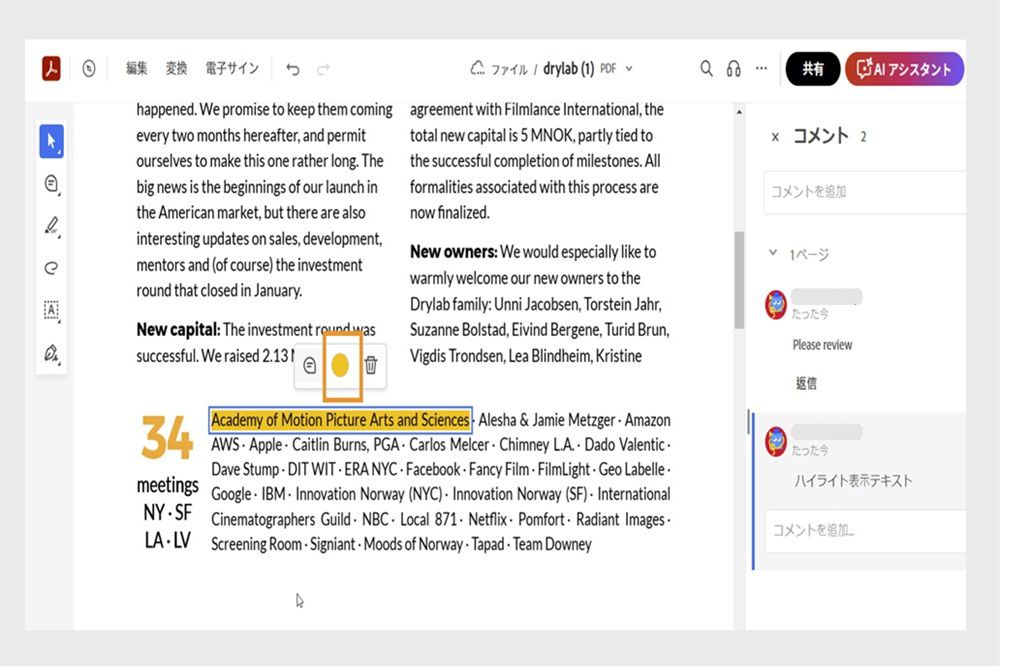Select the selection arrow tool
The image size is (1032, 666).
tap(51, 141)
